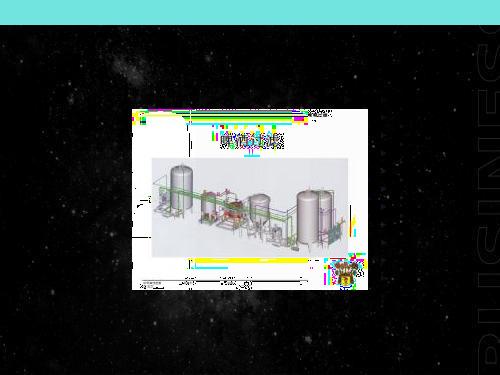Click the cyan header bar at top
This screenshot has height=375, width=500.
click(250, 12)
